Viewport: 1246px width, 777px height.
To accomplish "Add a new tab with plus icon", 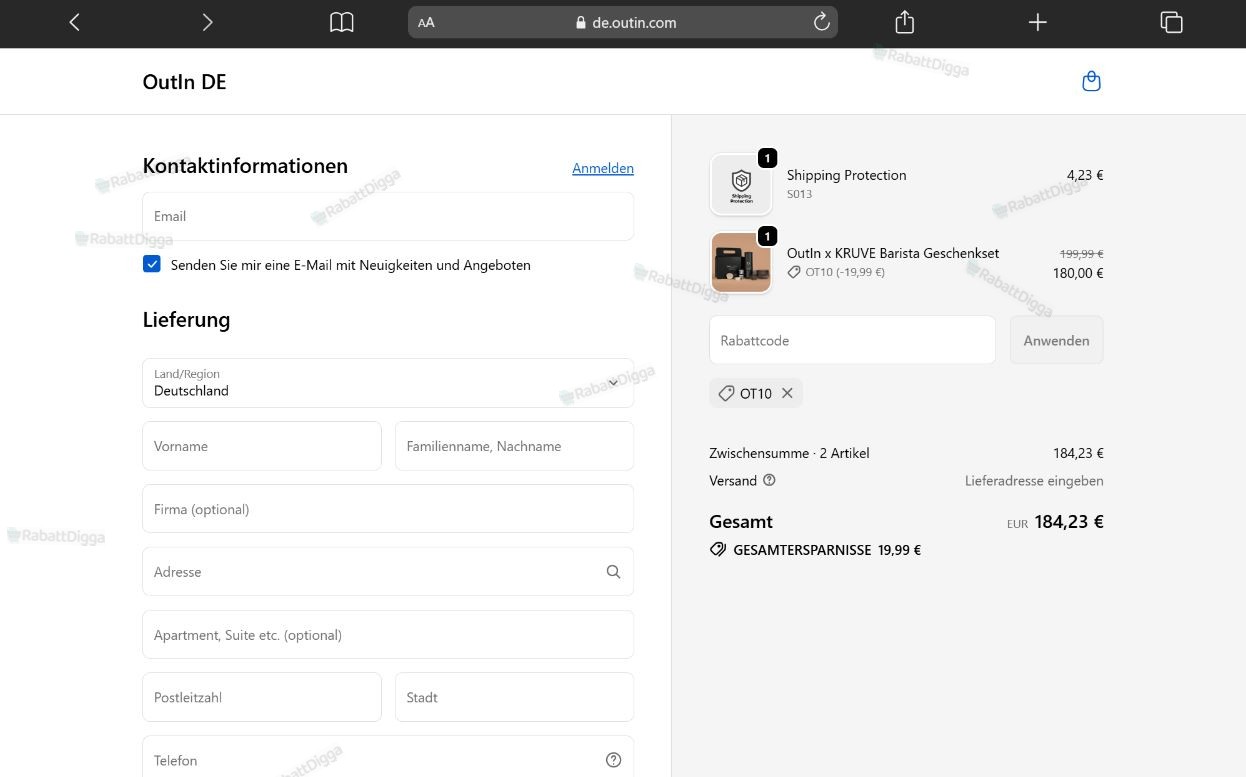I will click(1037, 22).
